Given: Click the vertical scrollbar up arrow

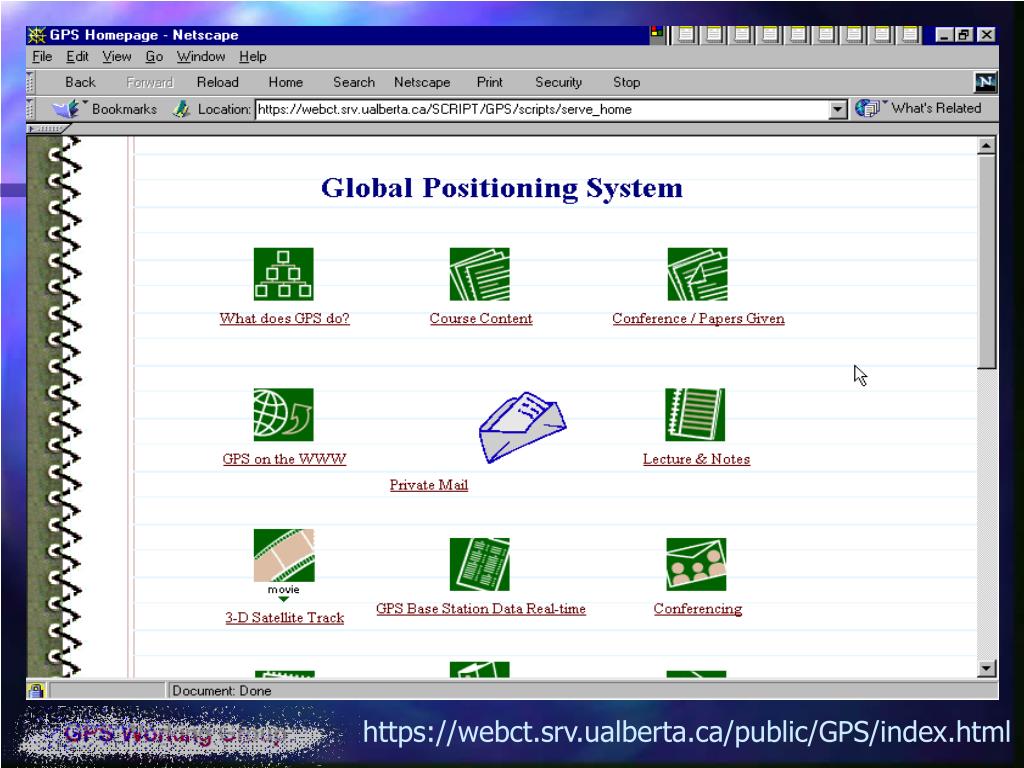Looking at the screenshot, I should point(986,145).
